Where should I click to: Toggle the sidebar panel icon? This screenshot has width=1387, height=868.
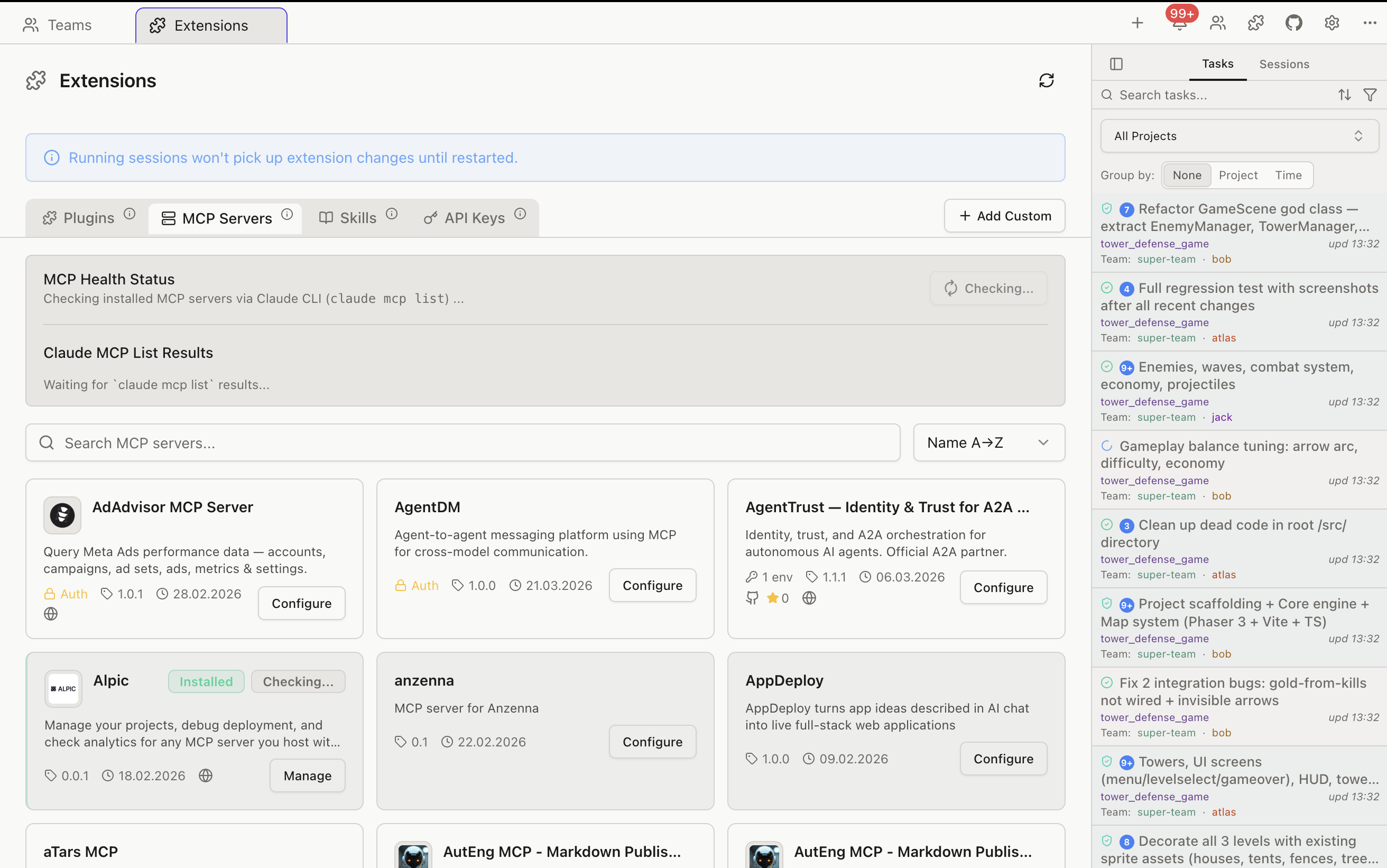coord(1117,64)
